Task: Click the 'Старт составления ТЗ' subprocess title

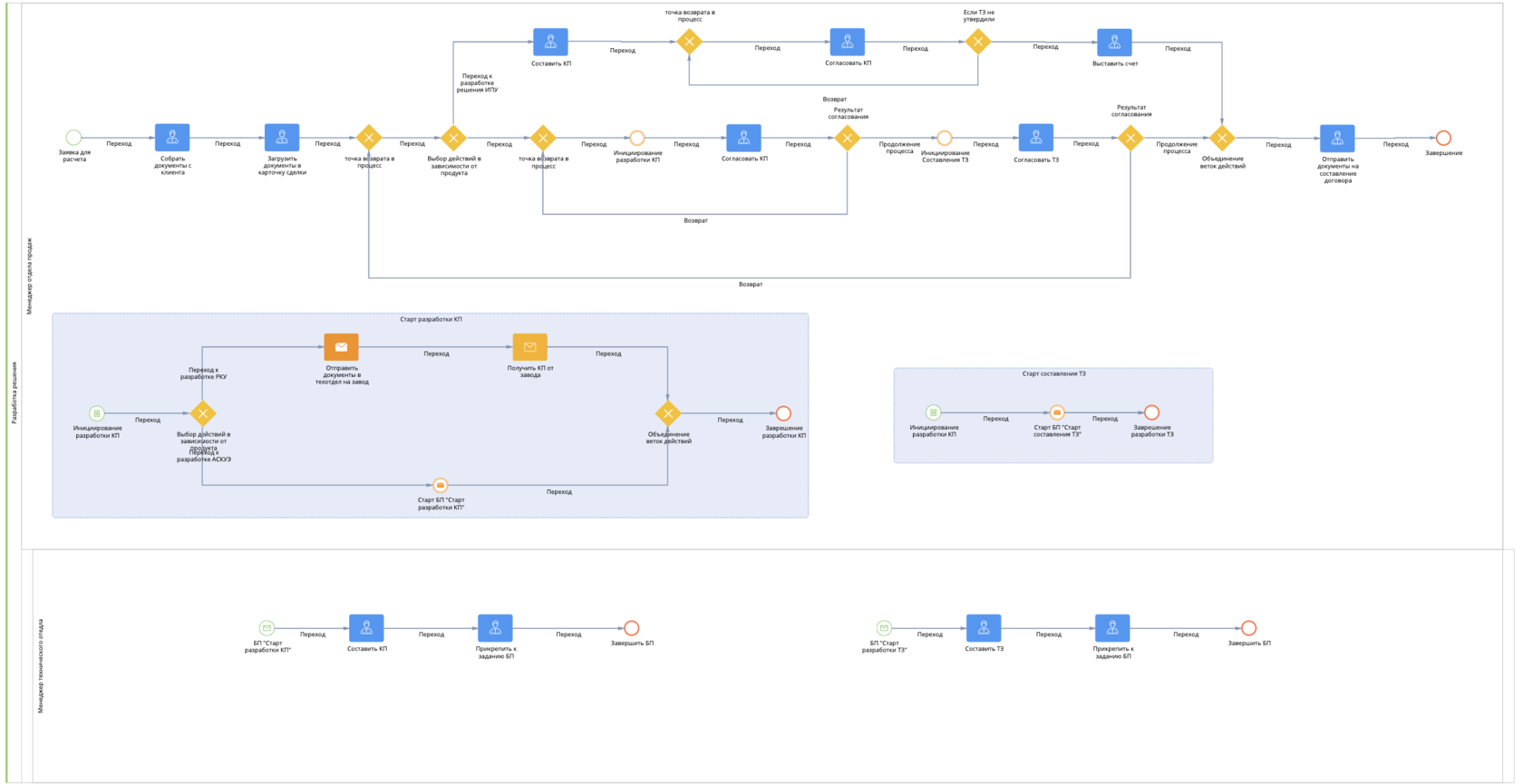Action: coord(1053,373)
